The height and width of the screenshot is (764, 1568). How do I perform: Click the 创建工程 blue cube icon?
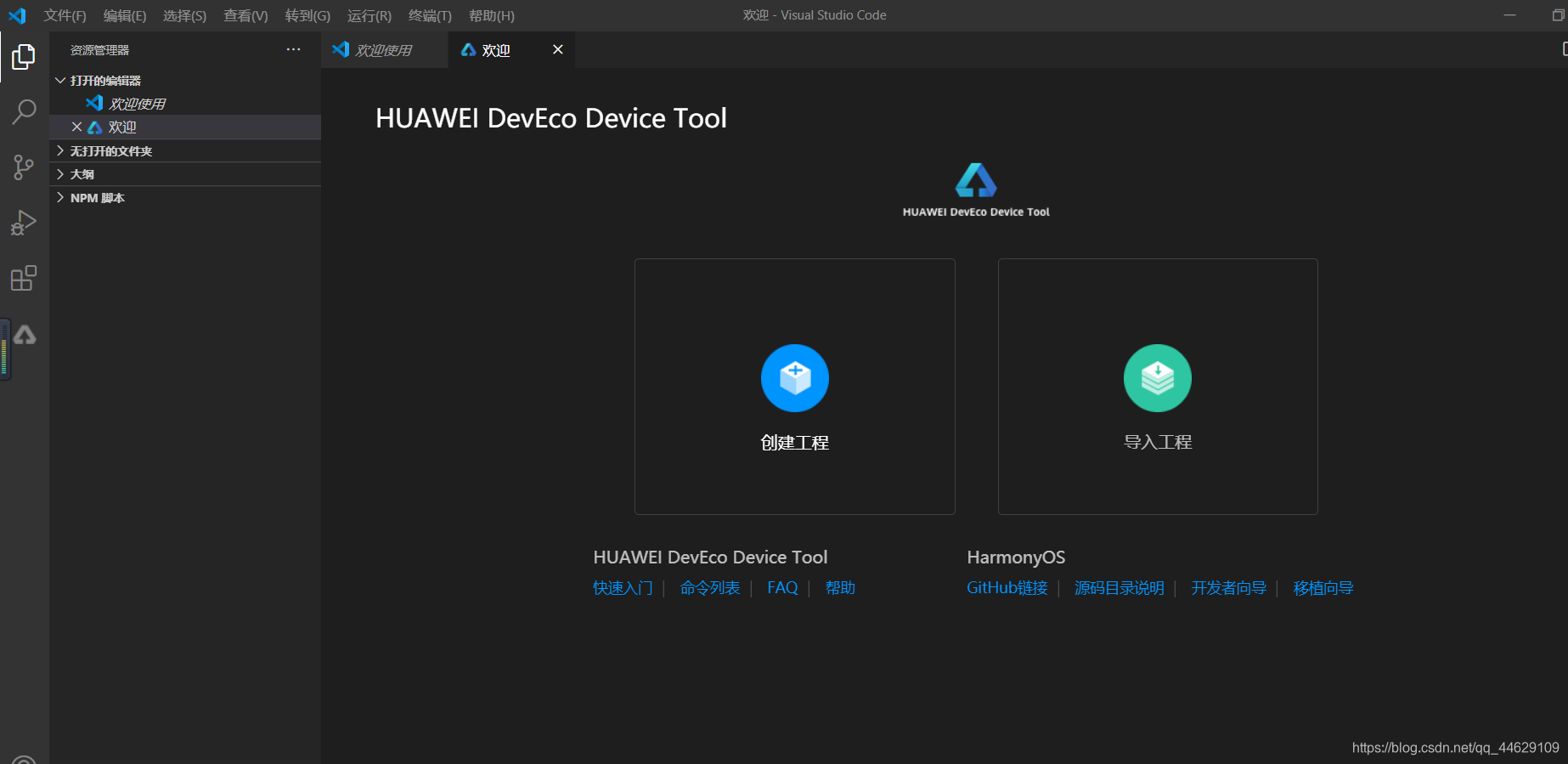[x=794, y=378]
